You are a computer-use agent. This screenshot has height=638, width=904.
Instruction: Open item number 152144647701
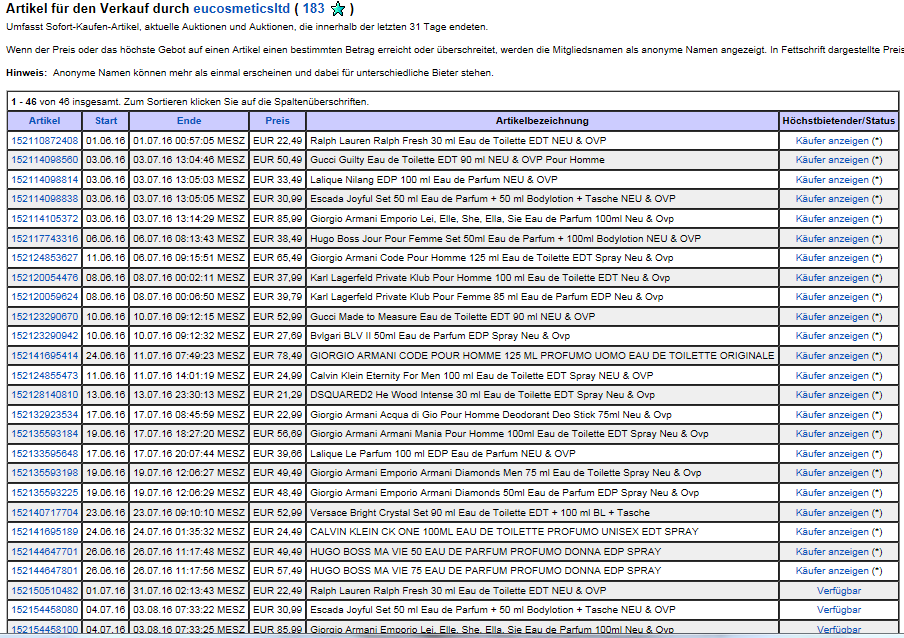(45, 552)
